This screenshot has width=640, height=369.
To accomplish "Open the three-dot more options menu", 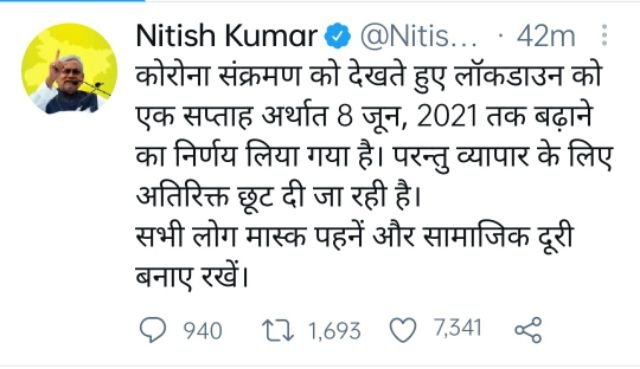I will pyautogui.click(x=604, y=35).
